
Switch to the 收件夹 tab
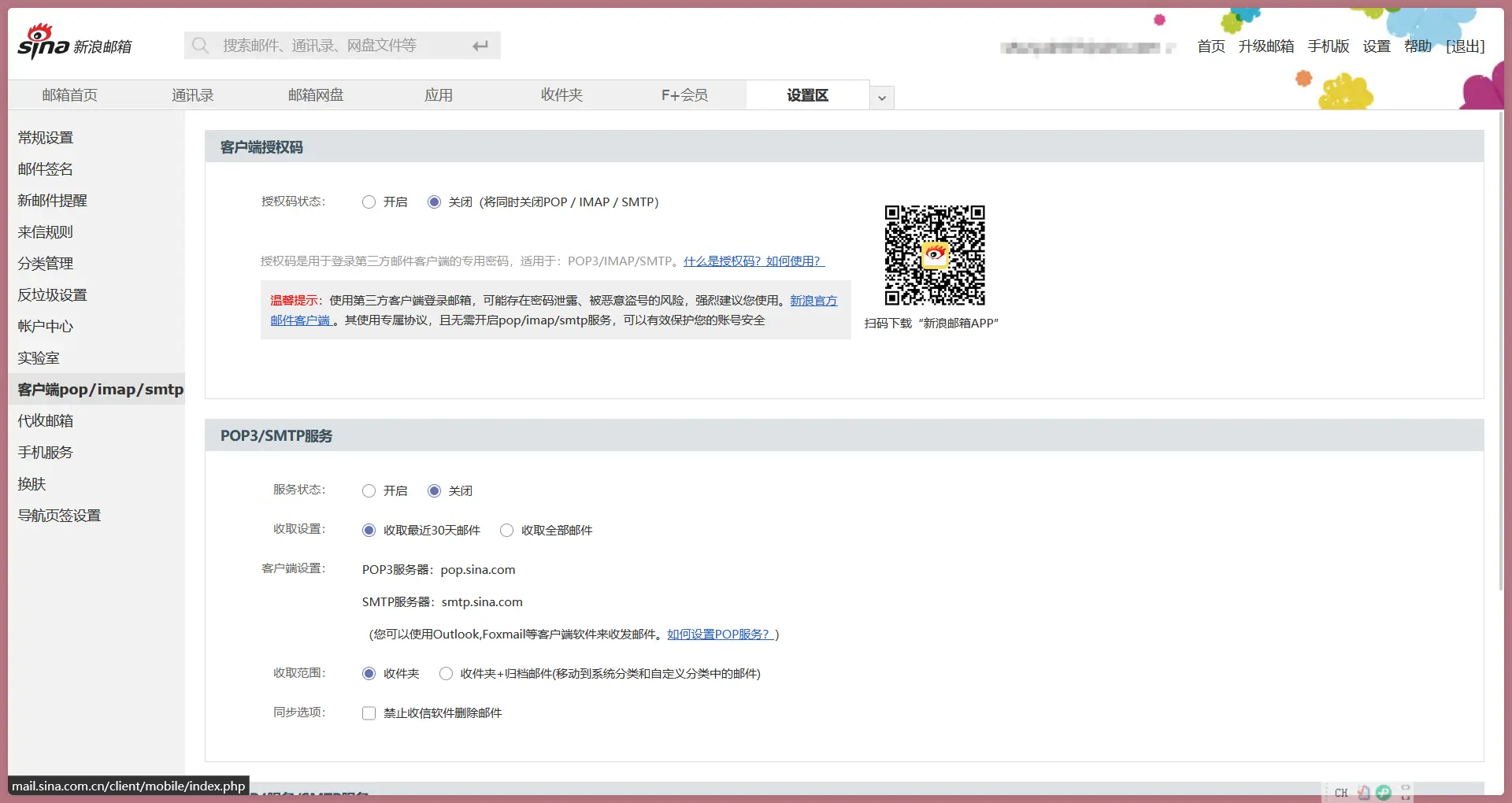(x=561, y=95)
